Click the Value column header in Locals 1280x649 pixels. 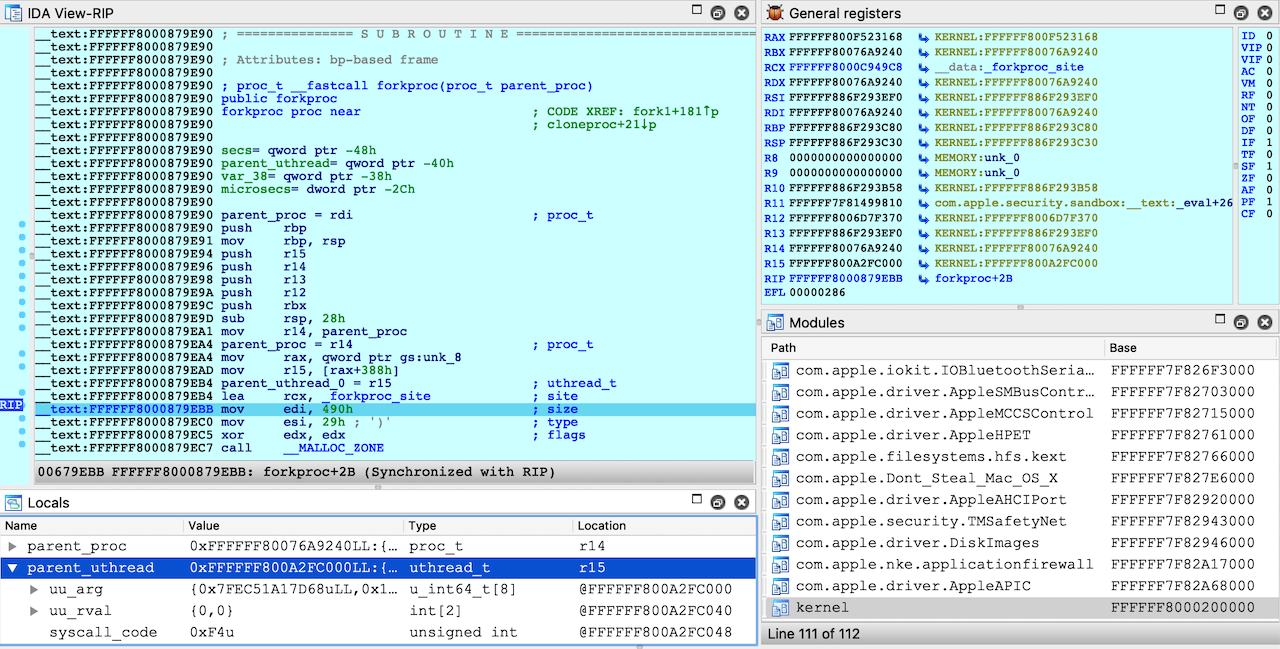tap(206, 525)
